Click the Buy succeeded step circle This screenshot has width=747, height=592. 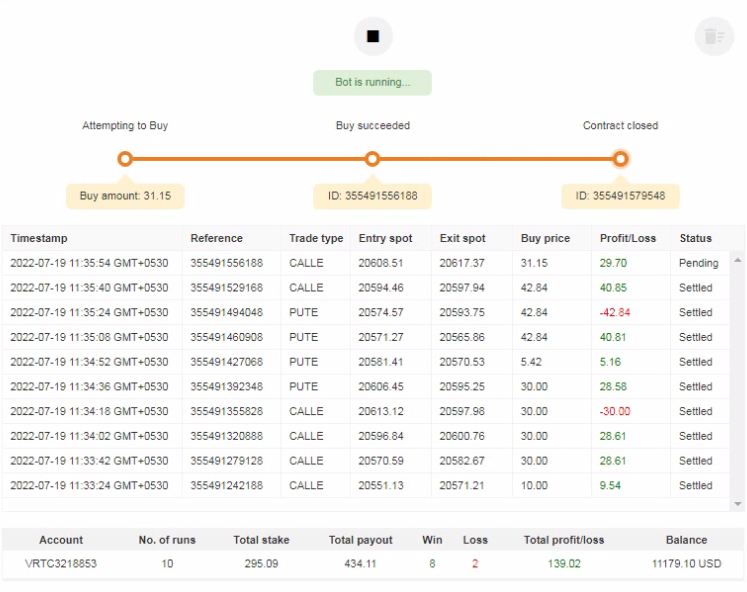[x=372, y=159]
